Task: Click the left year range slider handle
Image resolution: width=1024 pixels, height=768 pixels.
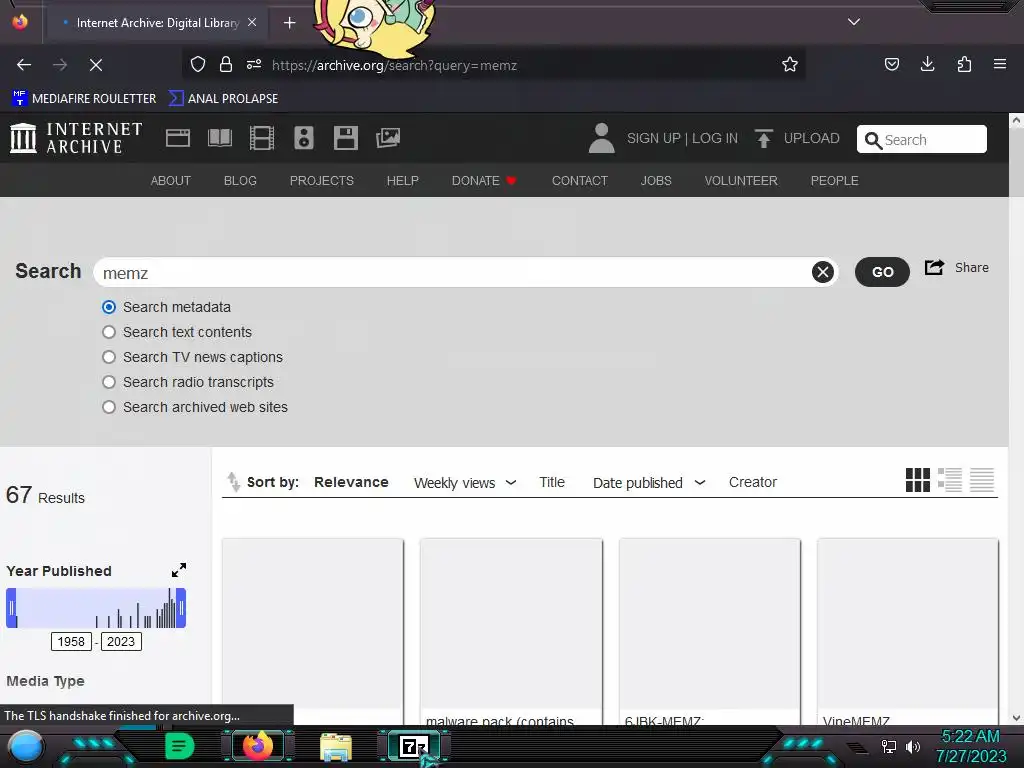Action: (11, 608)
